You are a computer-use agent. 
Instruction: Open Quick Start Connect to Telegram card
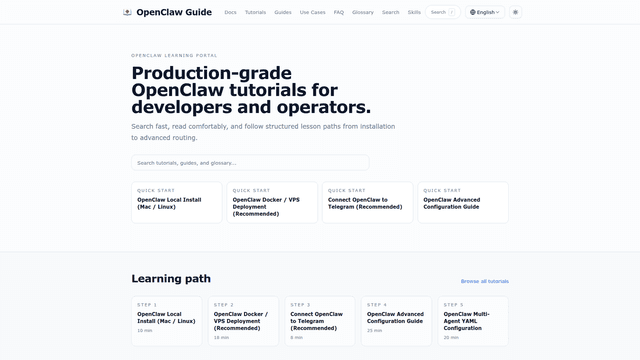[368, 202]
